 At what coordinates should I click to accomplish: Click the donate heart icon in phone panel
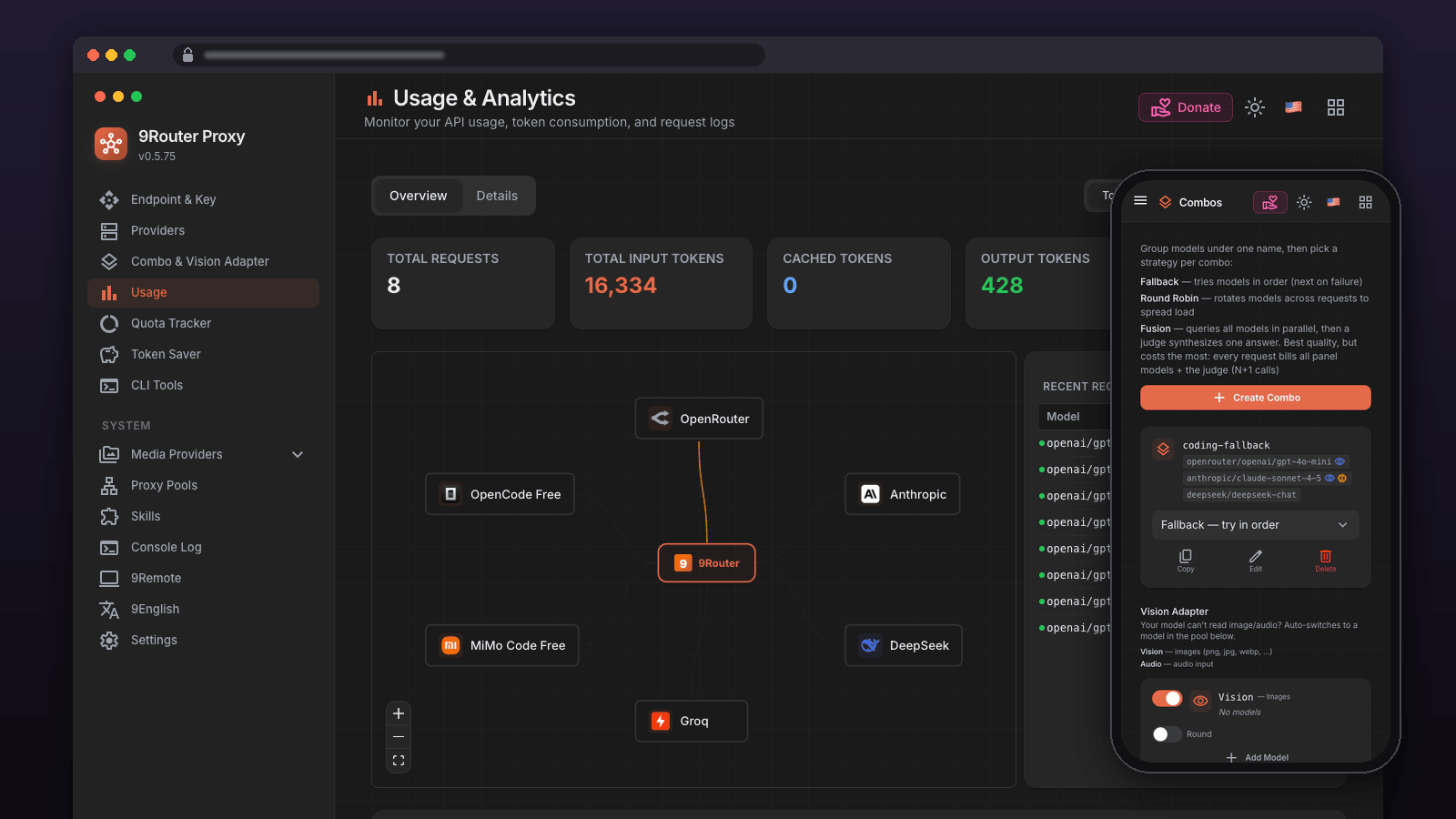pos(1270,202)
